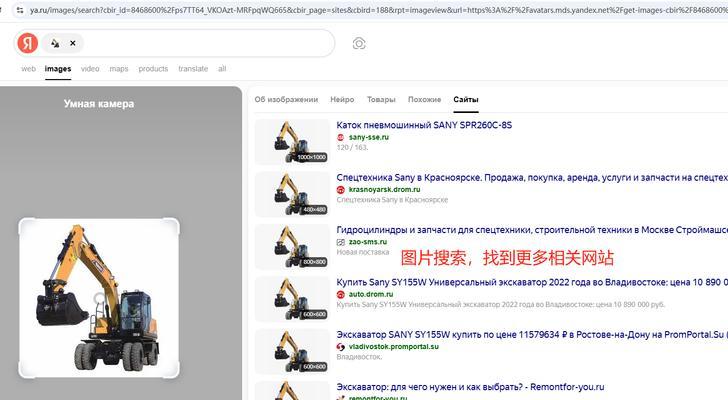Image resolution: width=728 pixels, height=400 pixels.
Task: Click the excavator image chip in search box
Action: (x=55, y=43)
